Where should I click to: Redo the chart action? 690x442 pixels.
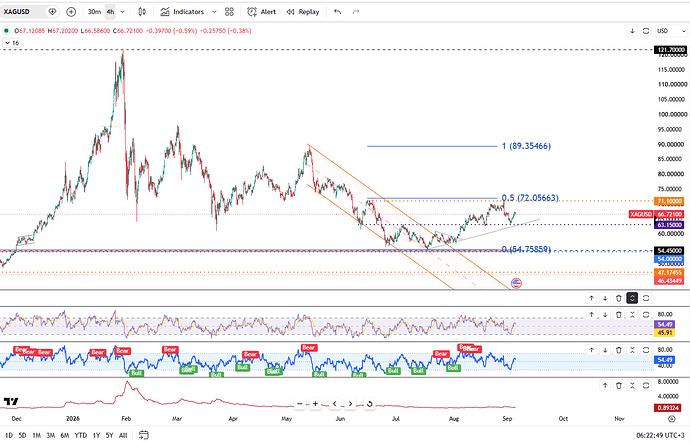tap(356, 12)
